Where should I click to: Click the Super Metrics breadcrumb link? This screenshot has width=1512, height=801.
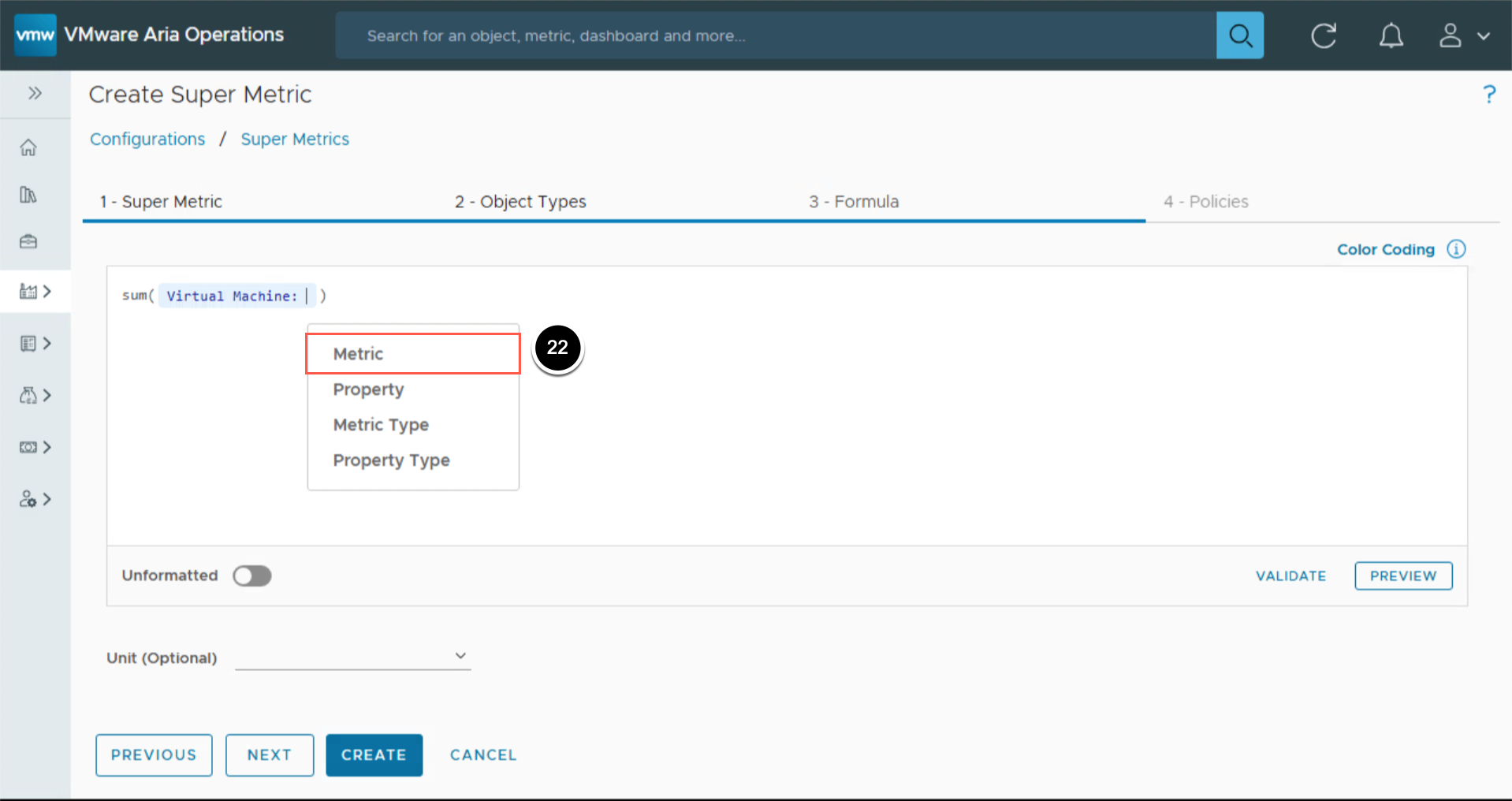(x=295, y=140)
